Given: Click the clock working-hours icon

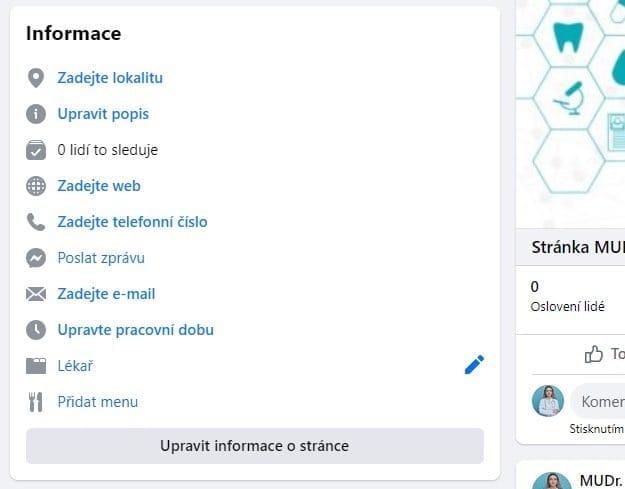Looking at the screenshot, I should click(x=36, y=330).
